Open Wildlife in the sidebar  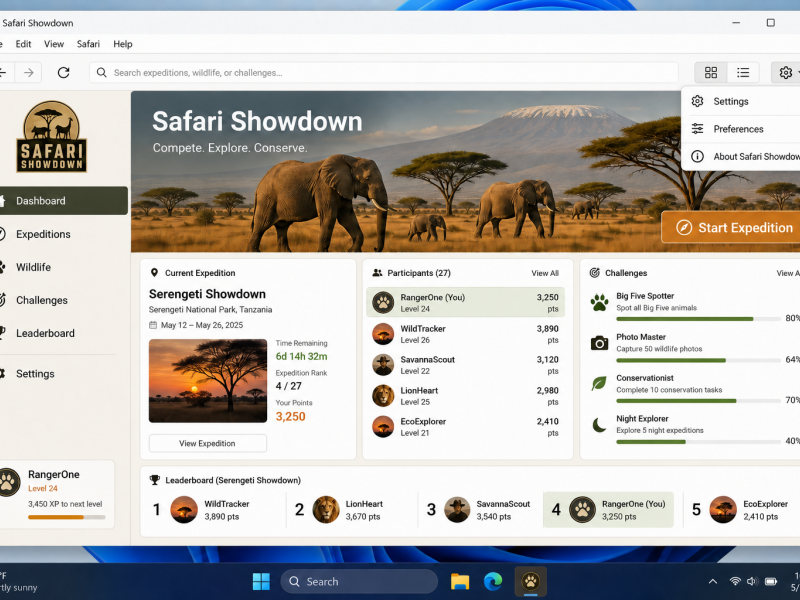coord(63,267)
